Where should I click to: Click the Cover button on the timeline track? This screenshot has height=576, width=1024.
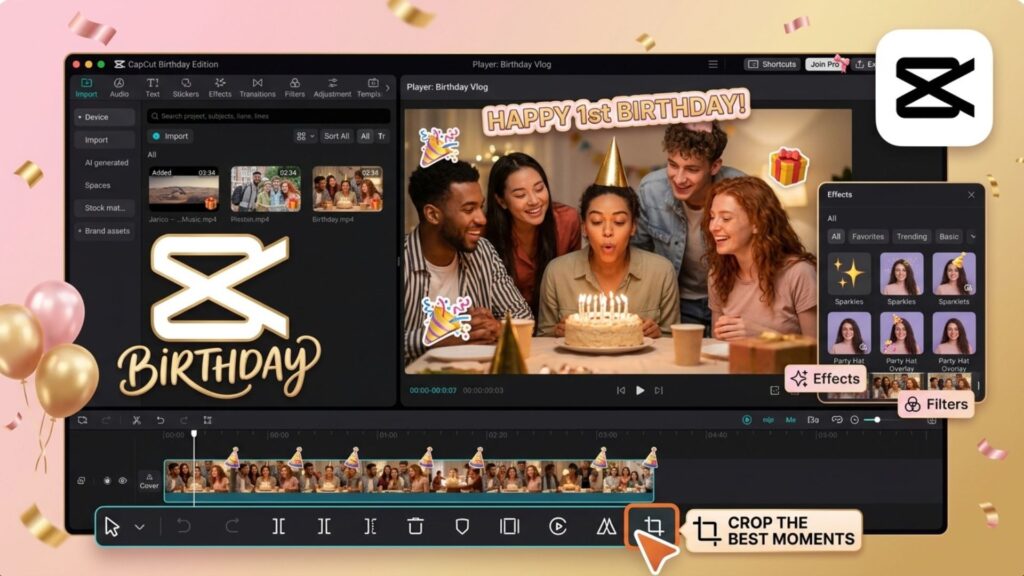149,481
